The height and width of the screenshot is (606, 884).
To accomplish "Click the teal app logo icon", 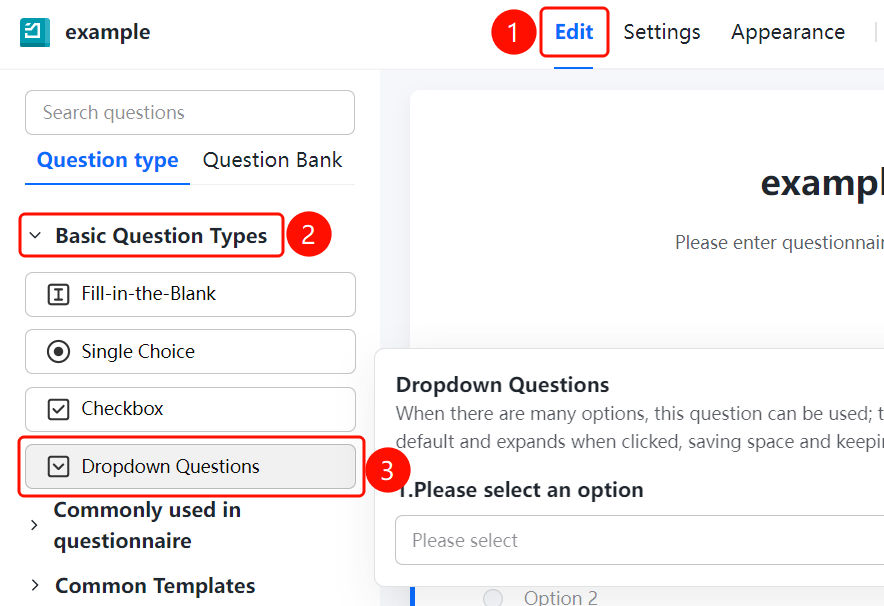I will click(x=35, y=32).
